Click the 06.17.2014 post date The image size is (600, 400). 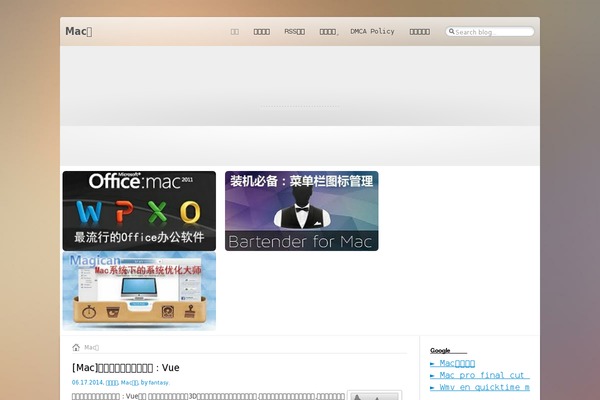point(87,382)
